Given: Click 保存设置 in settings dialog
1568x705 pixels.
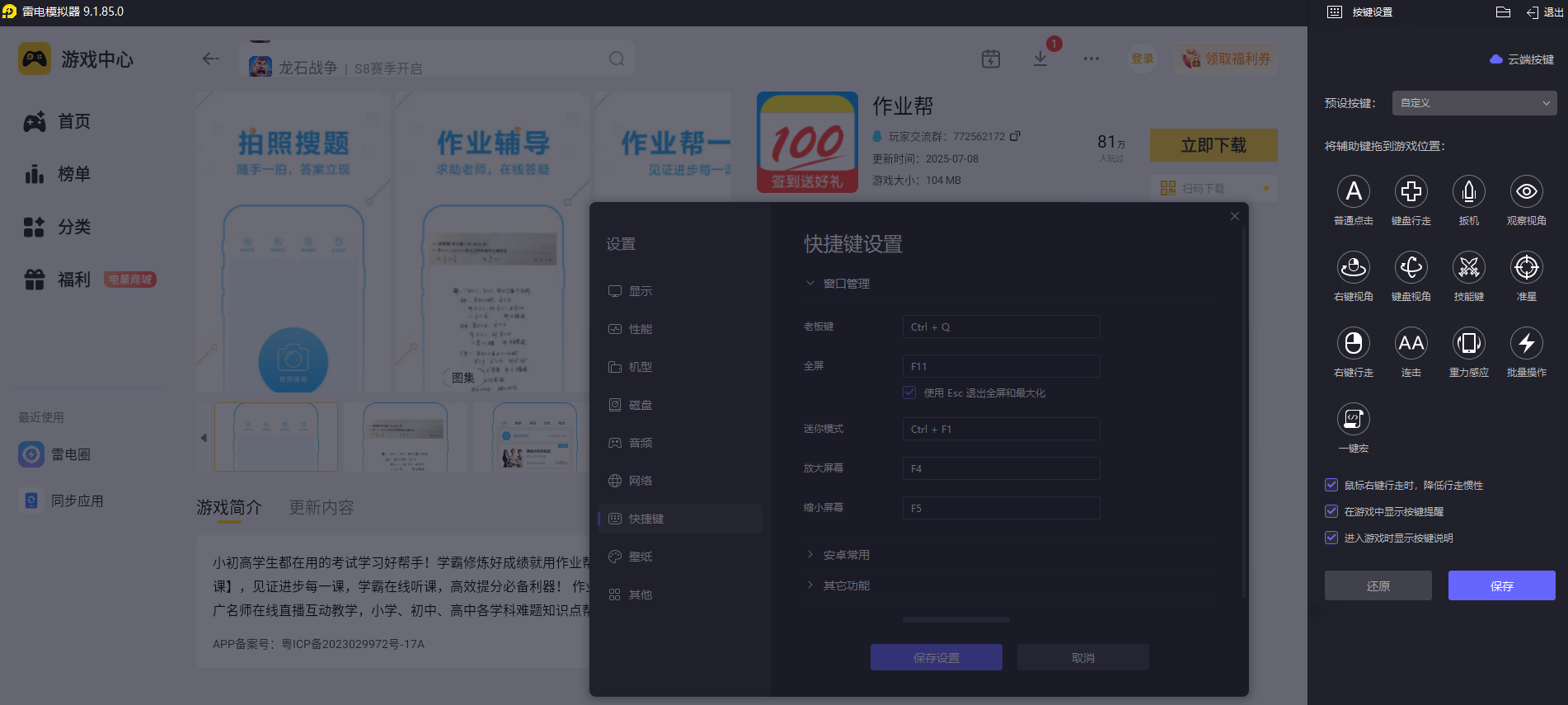Looking at the screenshot, I should point(937,657).
